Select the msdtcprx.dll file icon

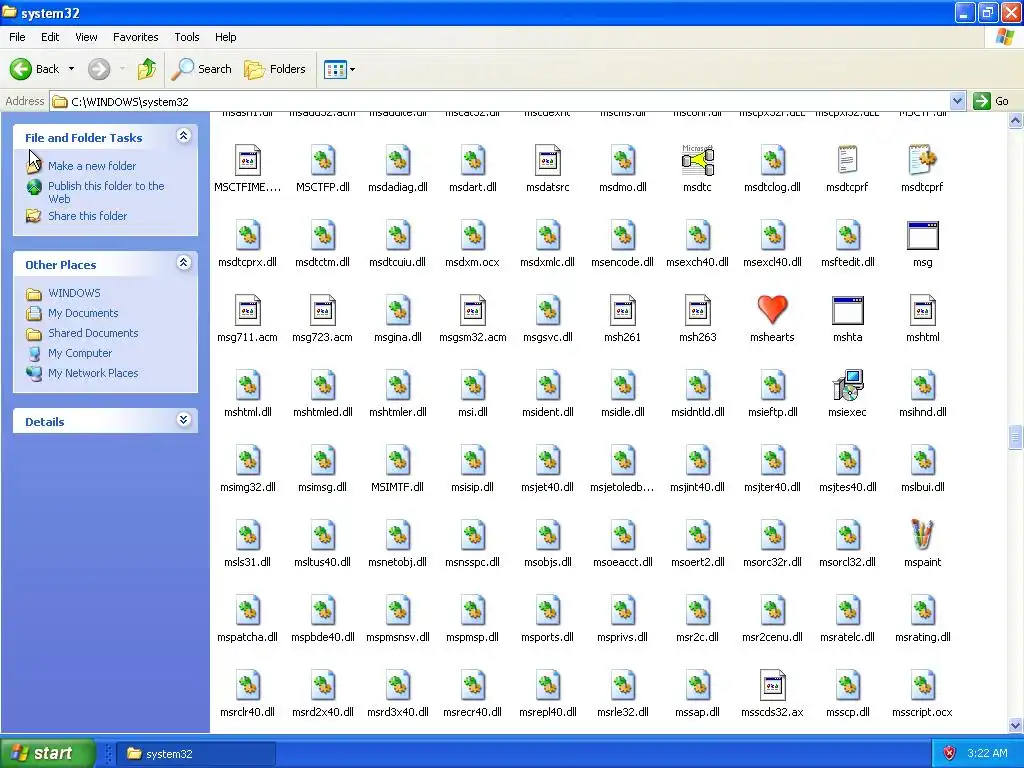pyautogui.click(x=248, y=235)
